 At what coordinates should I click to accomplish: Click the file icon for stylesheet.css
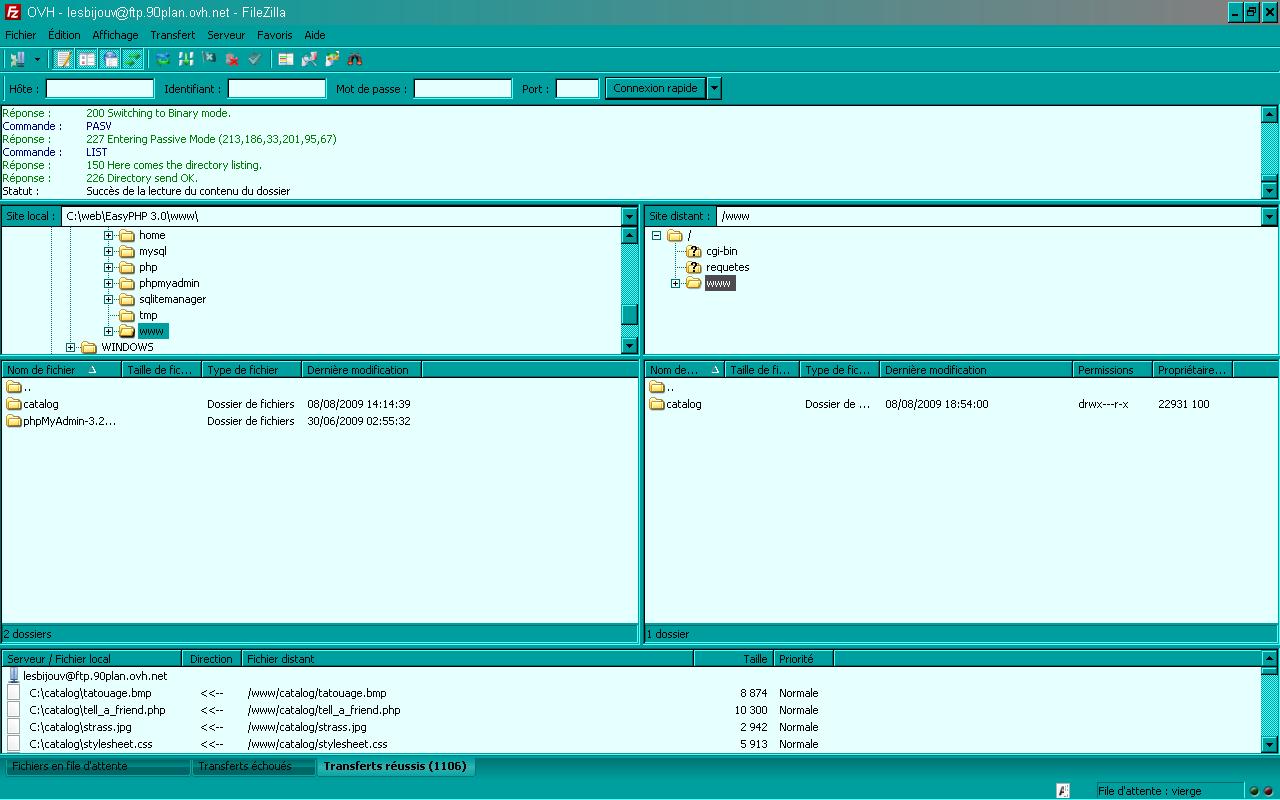click(14, 744)
